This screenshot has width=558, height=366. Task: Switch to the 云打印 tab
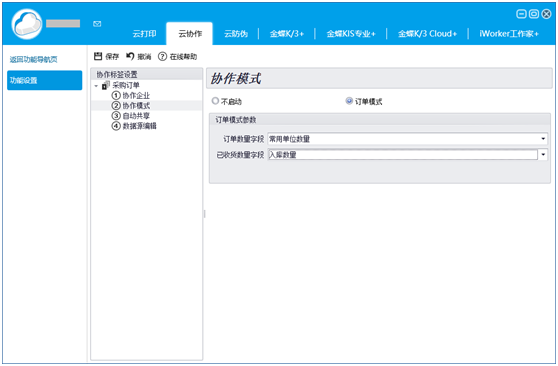point(144,34)
